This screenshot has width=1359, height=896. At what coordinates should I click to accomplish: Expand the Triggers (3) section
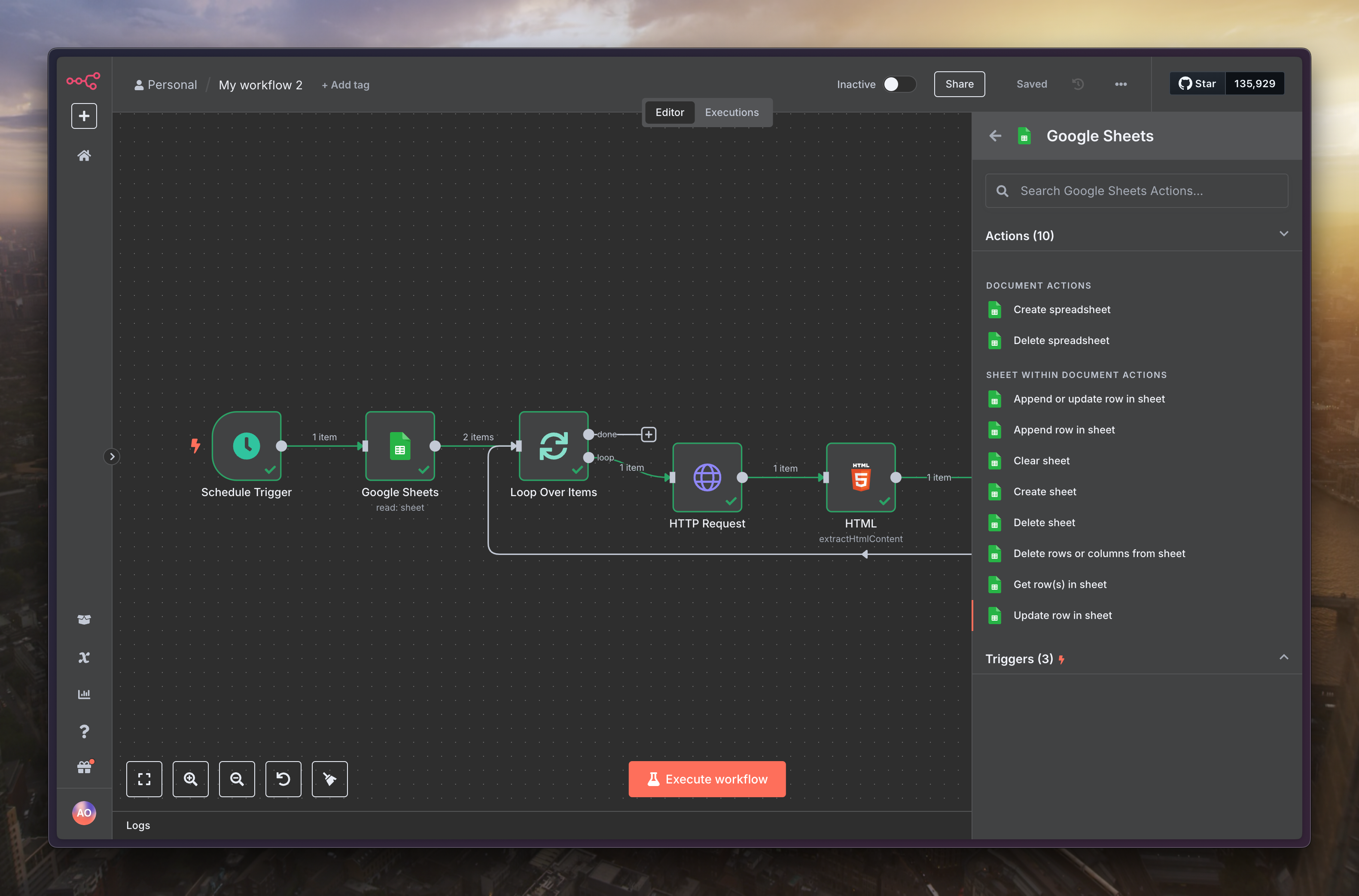point(1283,658)
